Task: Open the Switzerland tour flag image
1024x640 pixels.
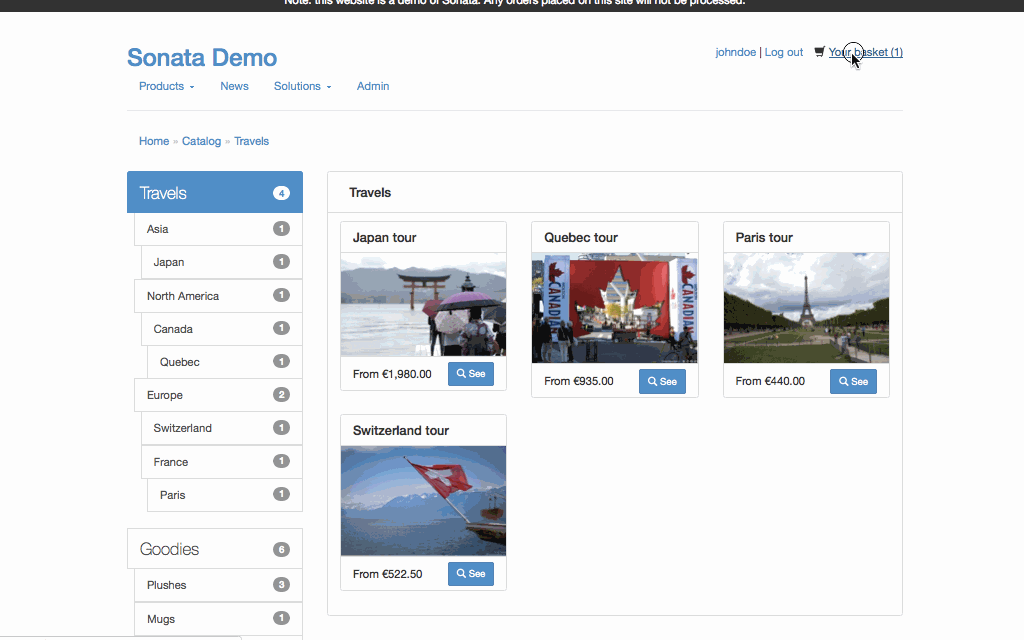Action: pyautogui.click(x=423, y=500)
